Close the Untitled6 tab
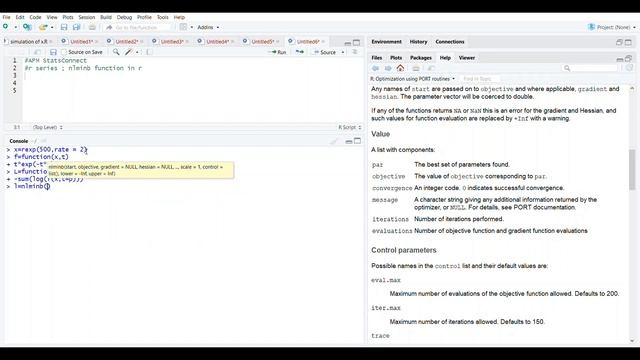 (x=323, y=42)
